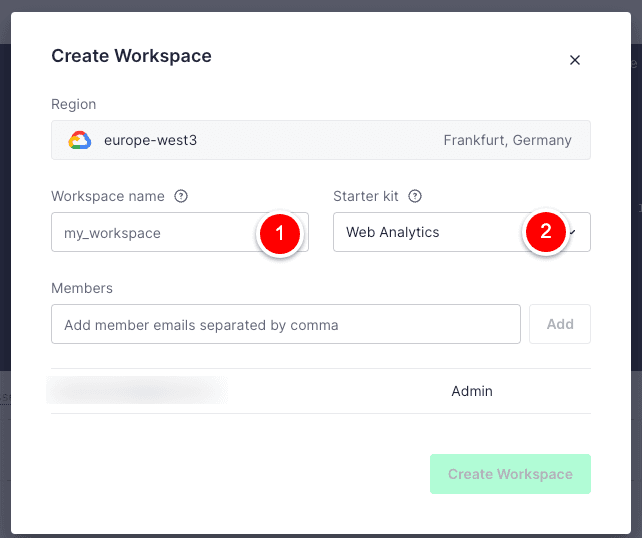Click the Starter kit dropdown chevron arrow
The image size is (642, 538).
[x=575, y=232]
